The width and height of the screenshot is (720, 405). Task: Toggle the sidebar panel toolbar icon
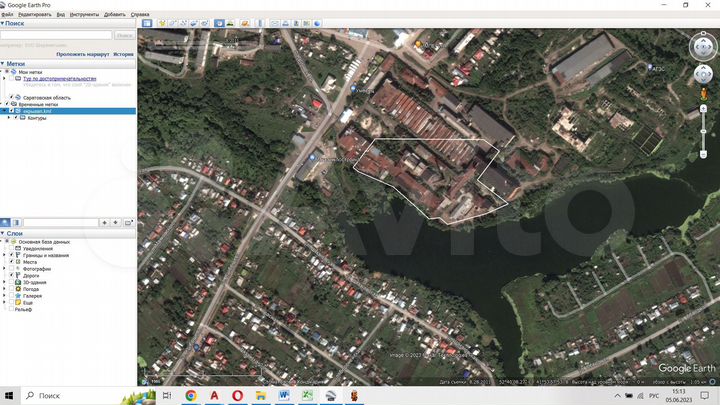[146, 22]
